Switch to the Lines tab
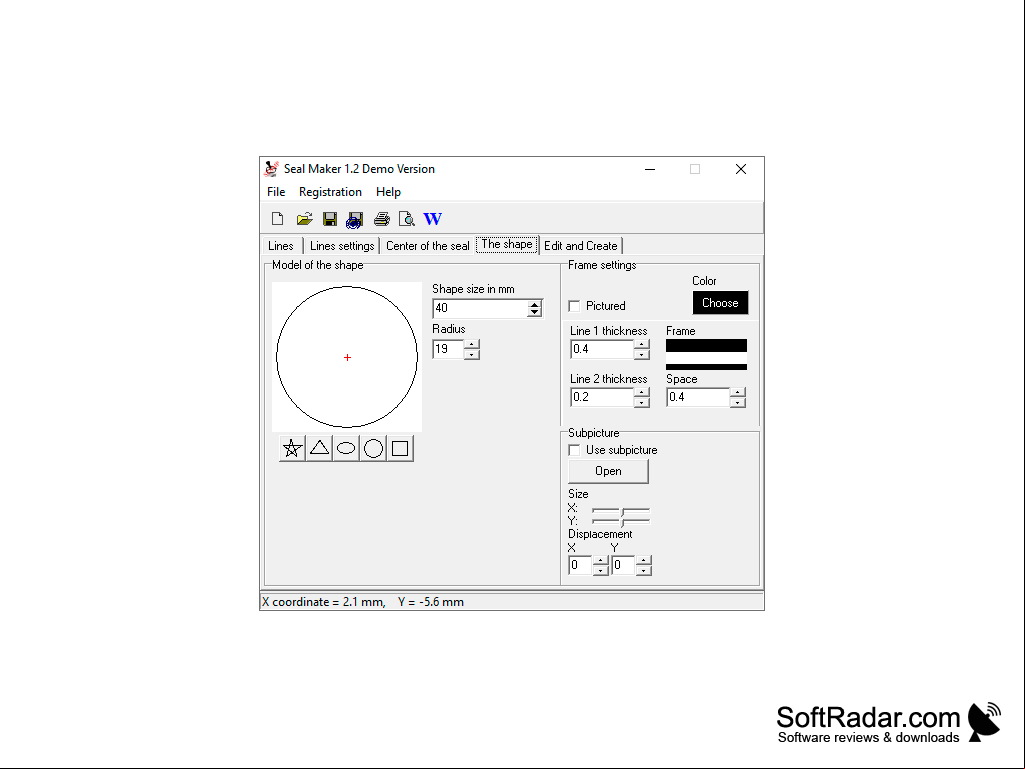This screenshot has height=769, width=1025. coord(281,246)
